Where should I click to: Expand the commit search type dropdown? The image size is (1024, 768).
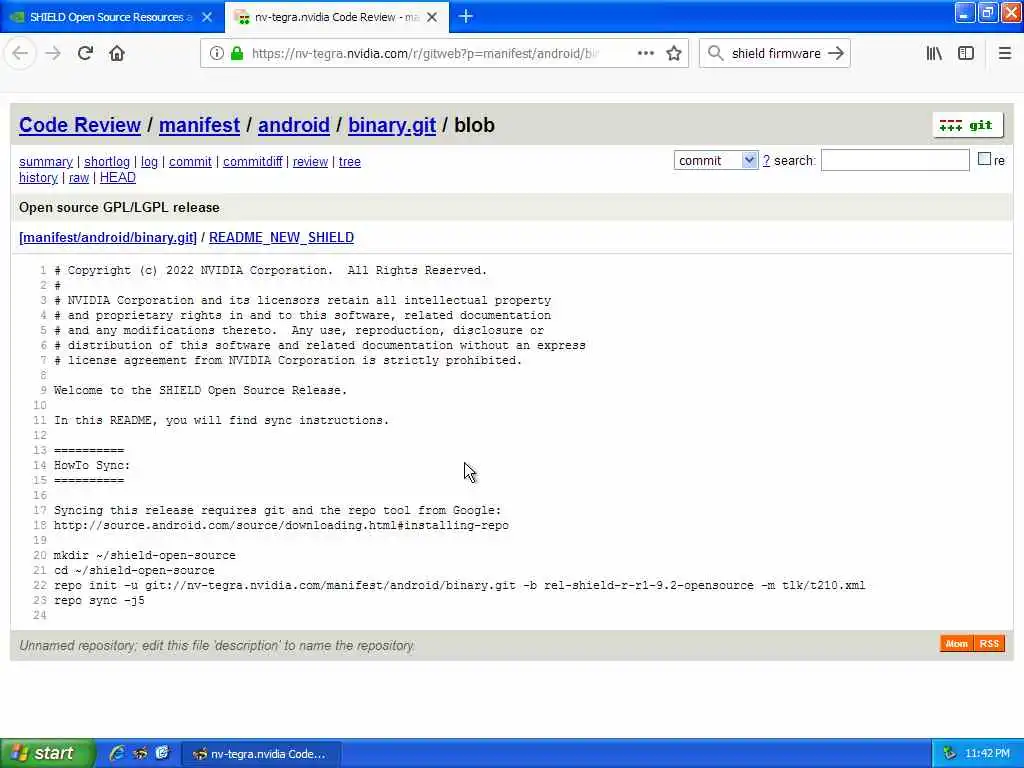tap(716, 160)
